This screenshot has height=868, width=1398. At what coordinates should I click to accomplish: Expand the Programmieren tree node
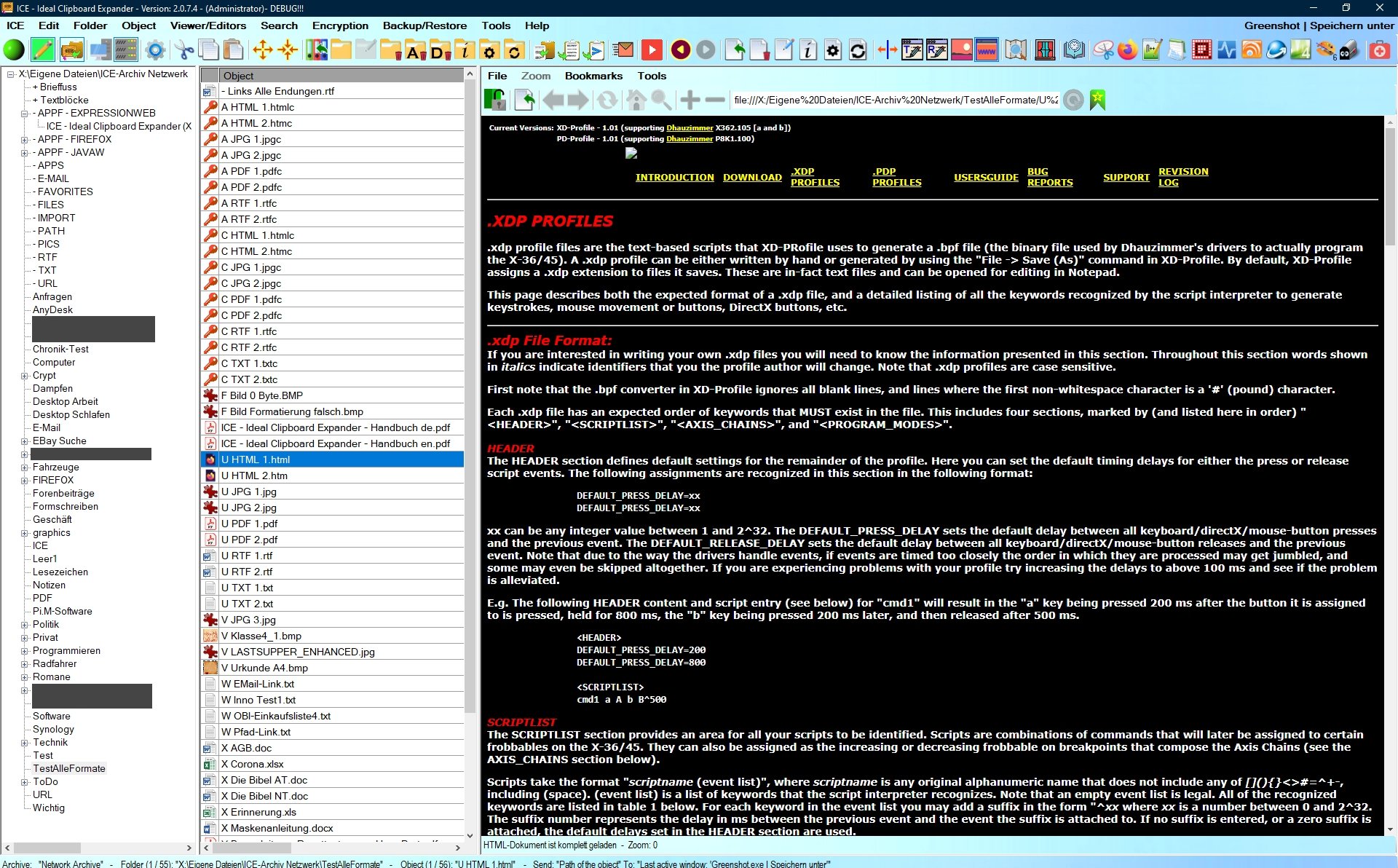[x=24, y=651]
